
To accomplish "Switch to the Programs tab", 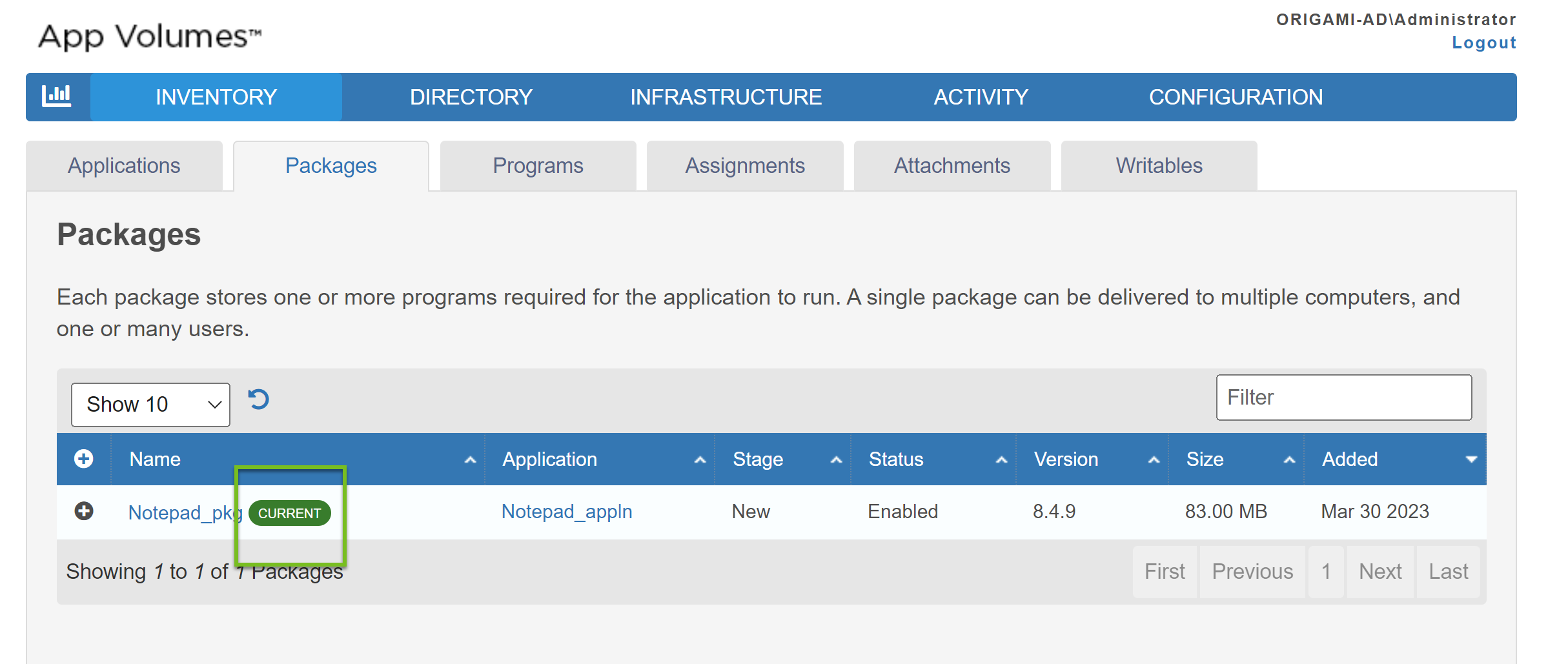I will (x=538, y=166).
